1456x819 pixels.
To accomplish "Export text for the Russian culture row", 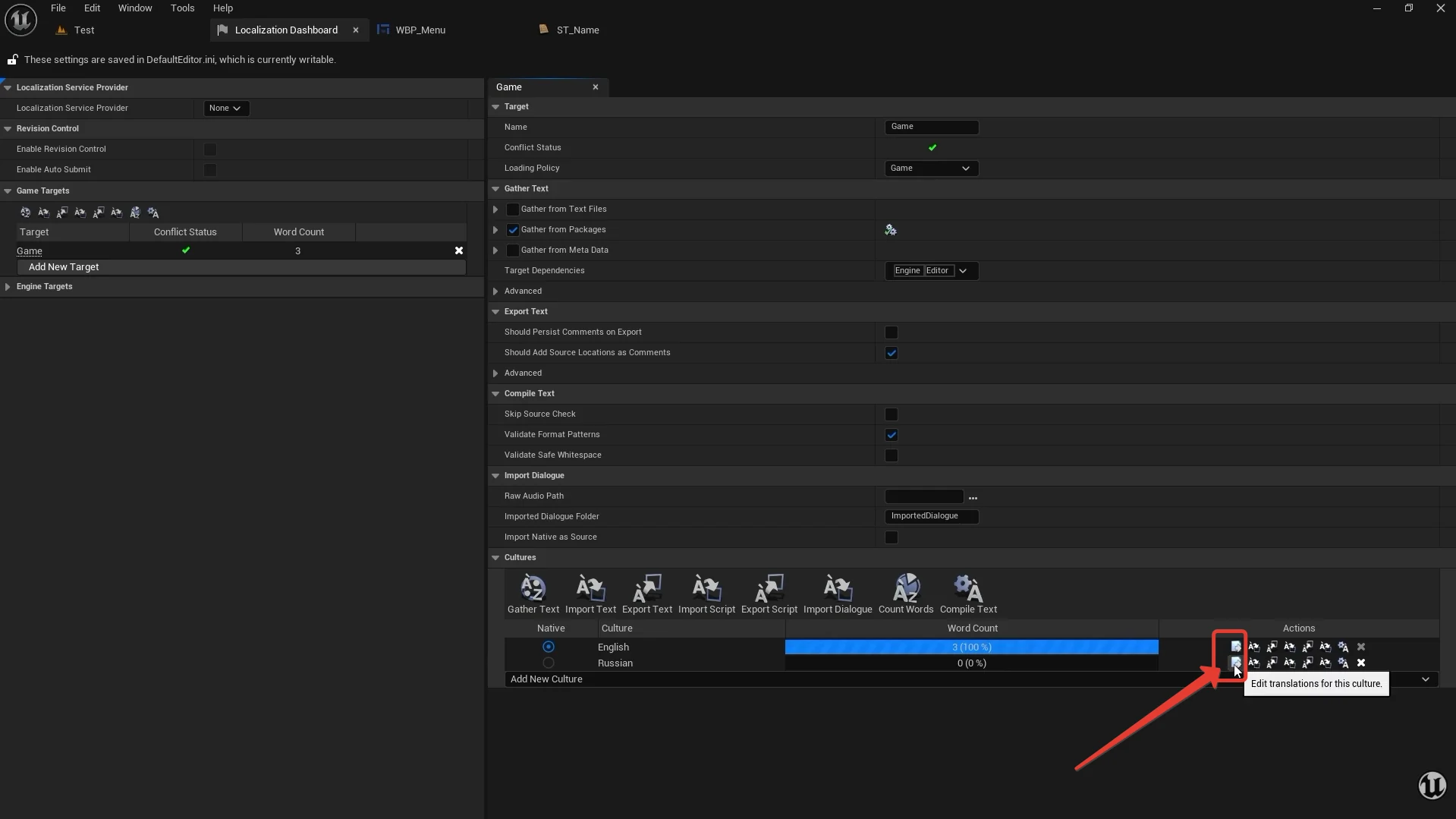I will [1272, 663].
